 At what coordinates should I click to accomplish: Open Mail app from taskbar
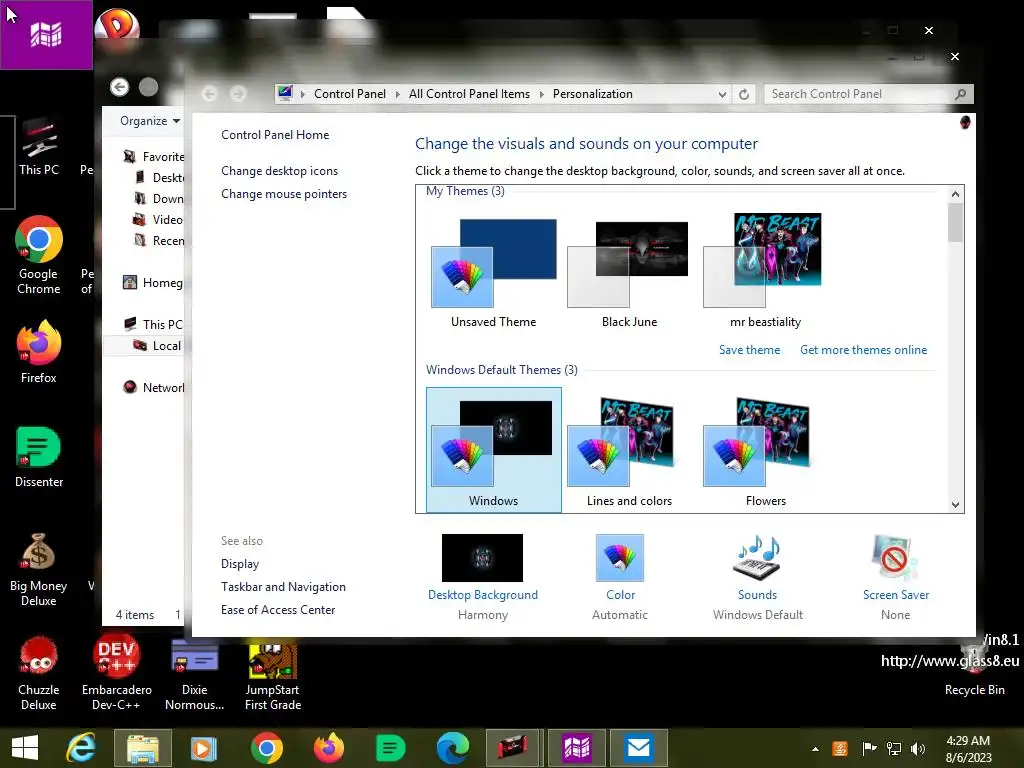(x=639, y=748)
